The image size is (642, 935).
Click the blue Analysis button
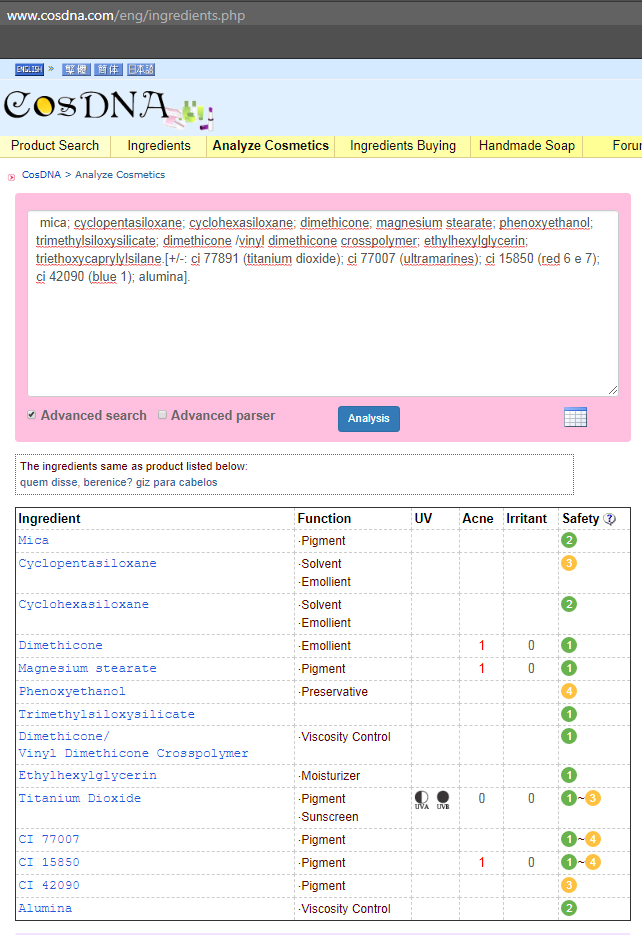369,419
